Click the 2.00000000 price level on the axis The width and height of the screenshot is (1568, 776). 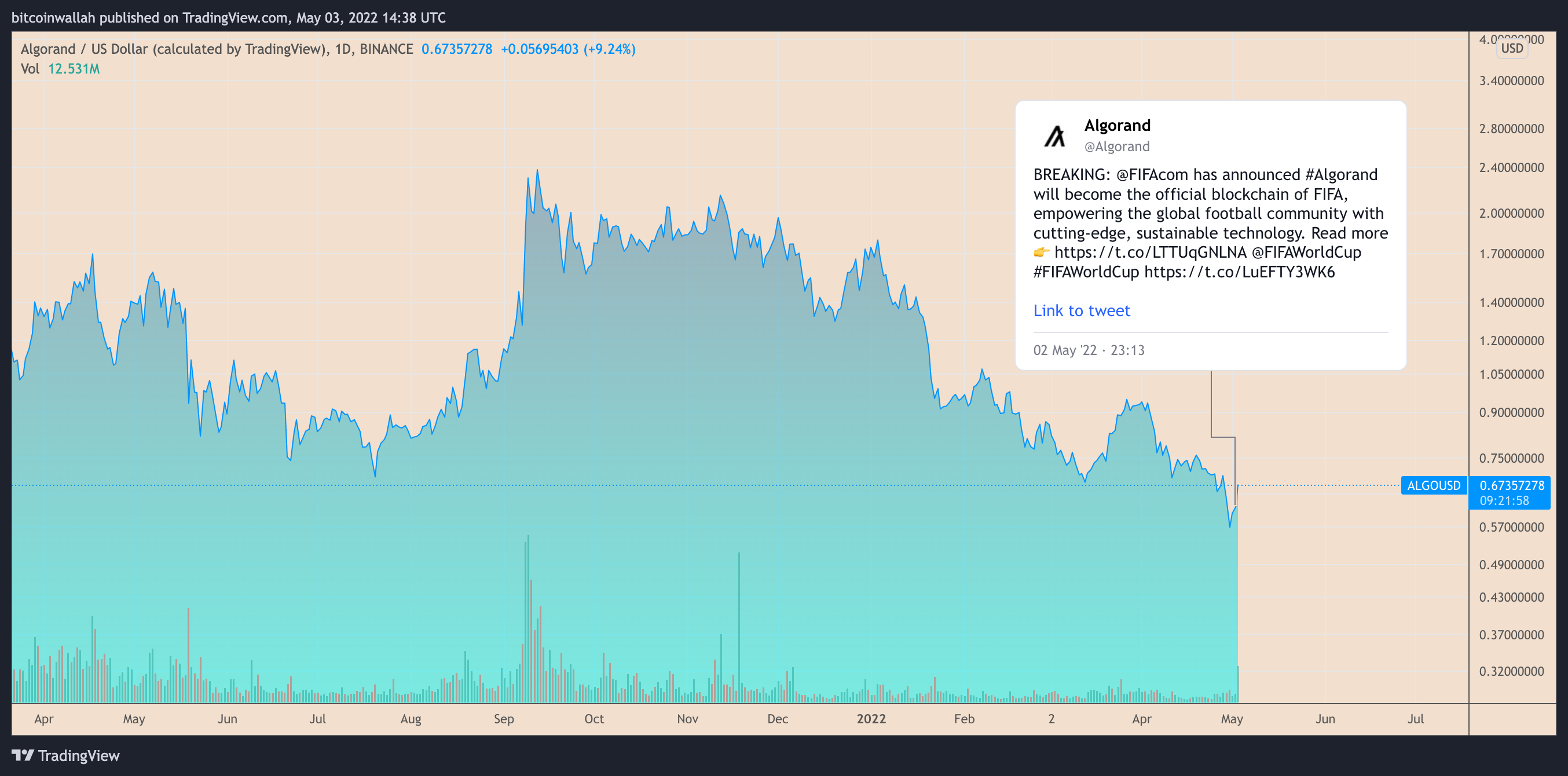tap(1511, 213)
